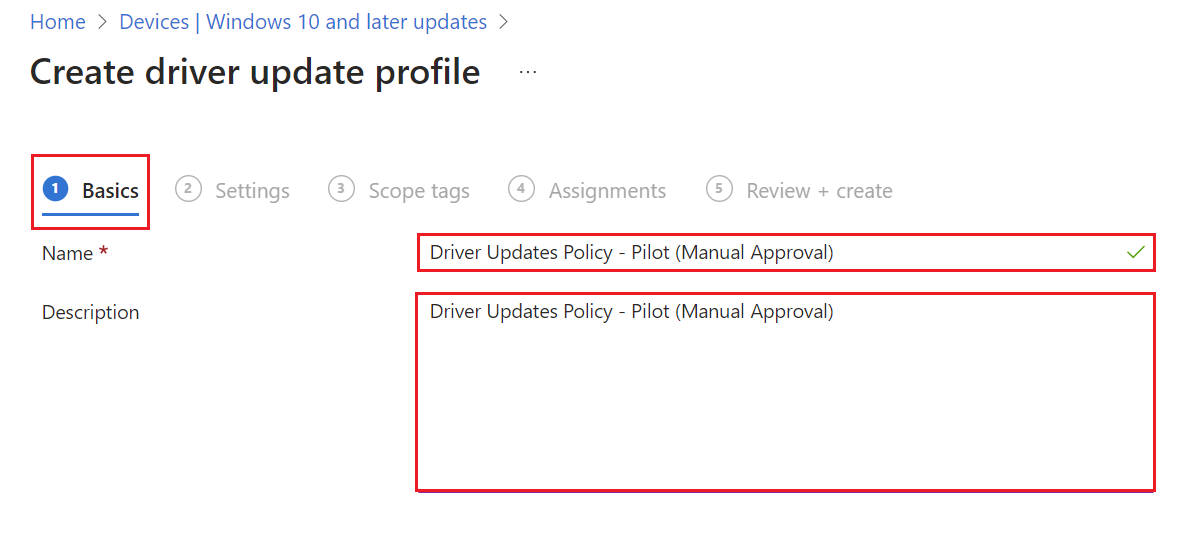Open Devices | Windows 10 and later updates breadcrumb
This screenshot has width=1194, height=540.
pyautogui.click(x=303, y=22)
